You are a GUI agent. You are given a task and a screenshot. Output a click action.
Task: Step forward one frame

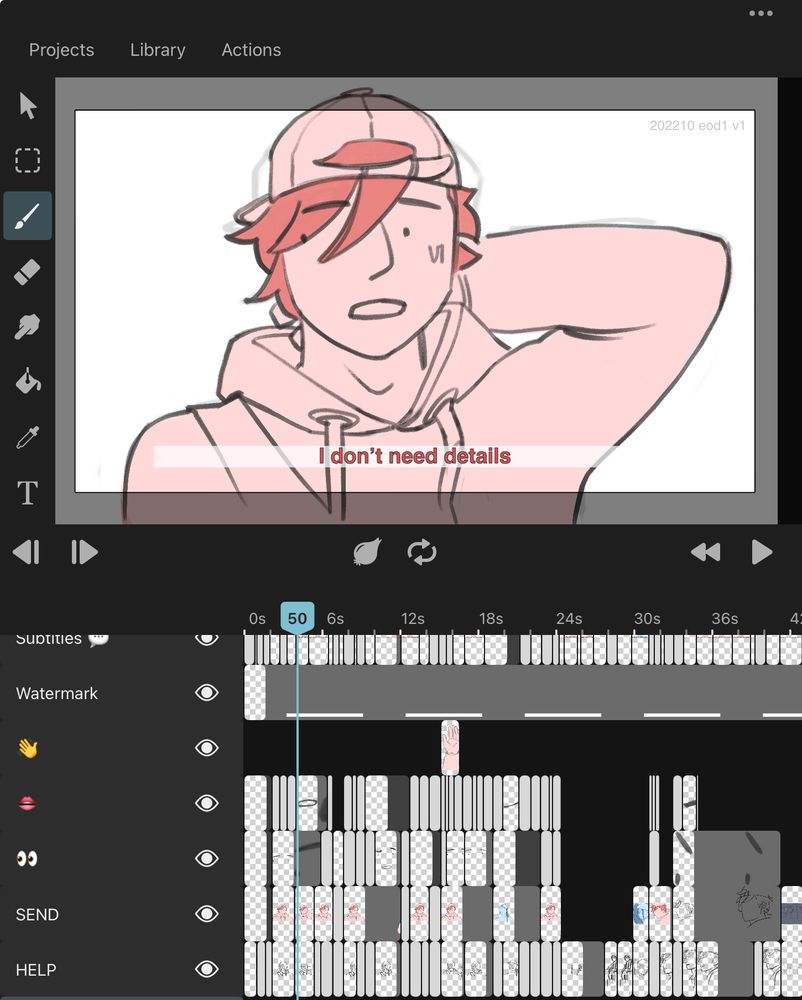point(84,551)
